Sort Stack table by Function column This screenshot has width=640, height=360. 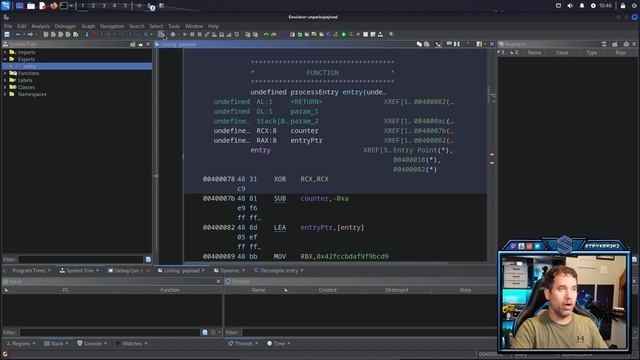tap(170, 290)
